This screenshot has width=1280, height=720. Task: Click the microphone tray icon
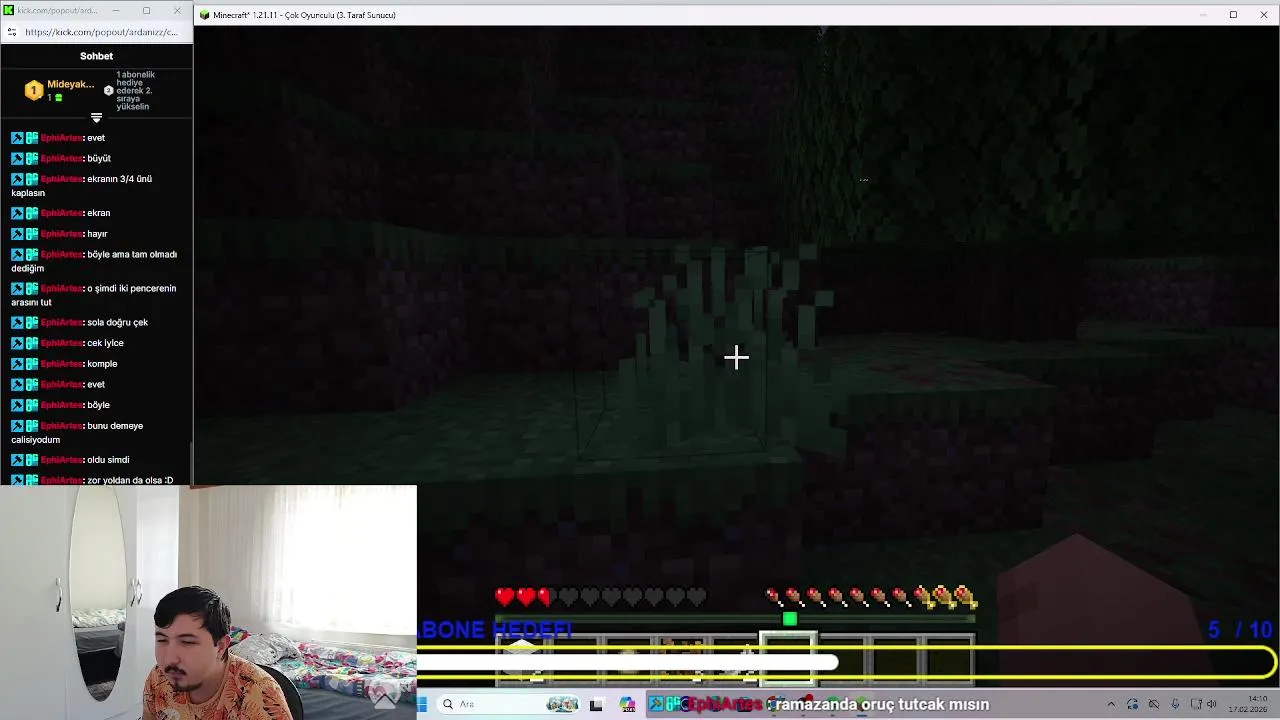click(x=1175, y=704)
